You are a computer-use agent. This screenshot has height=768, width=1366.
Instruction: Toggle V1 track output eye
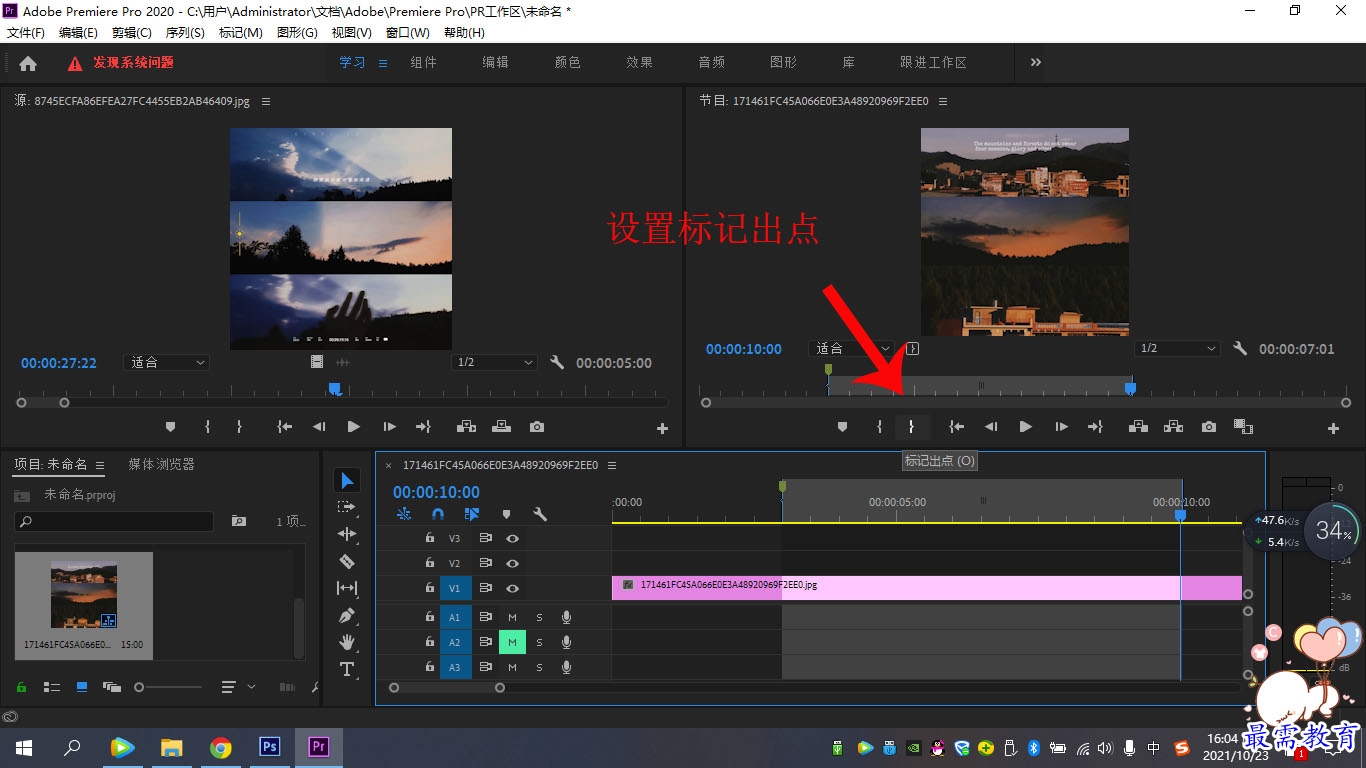point(512,589)
